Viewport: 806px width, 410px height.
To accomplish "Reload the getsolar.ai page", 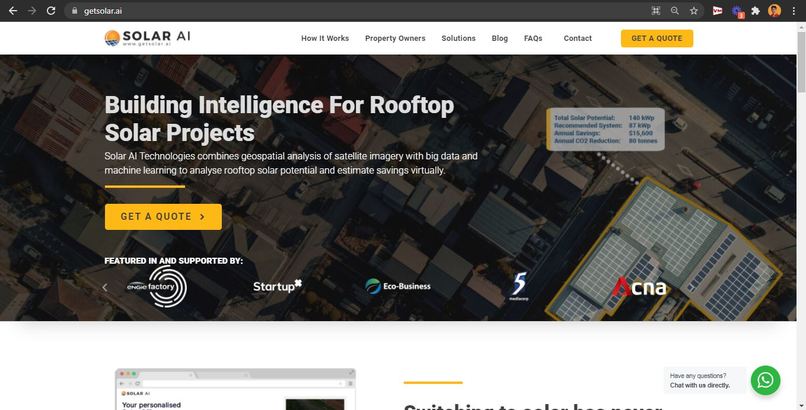I will pyautogui.click(x=51, y=11).
